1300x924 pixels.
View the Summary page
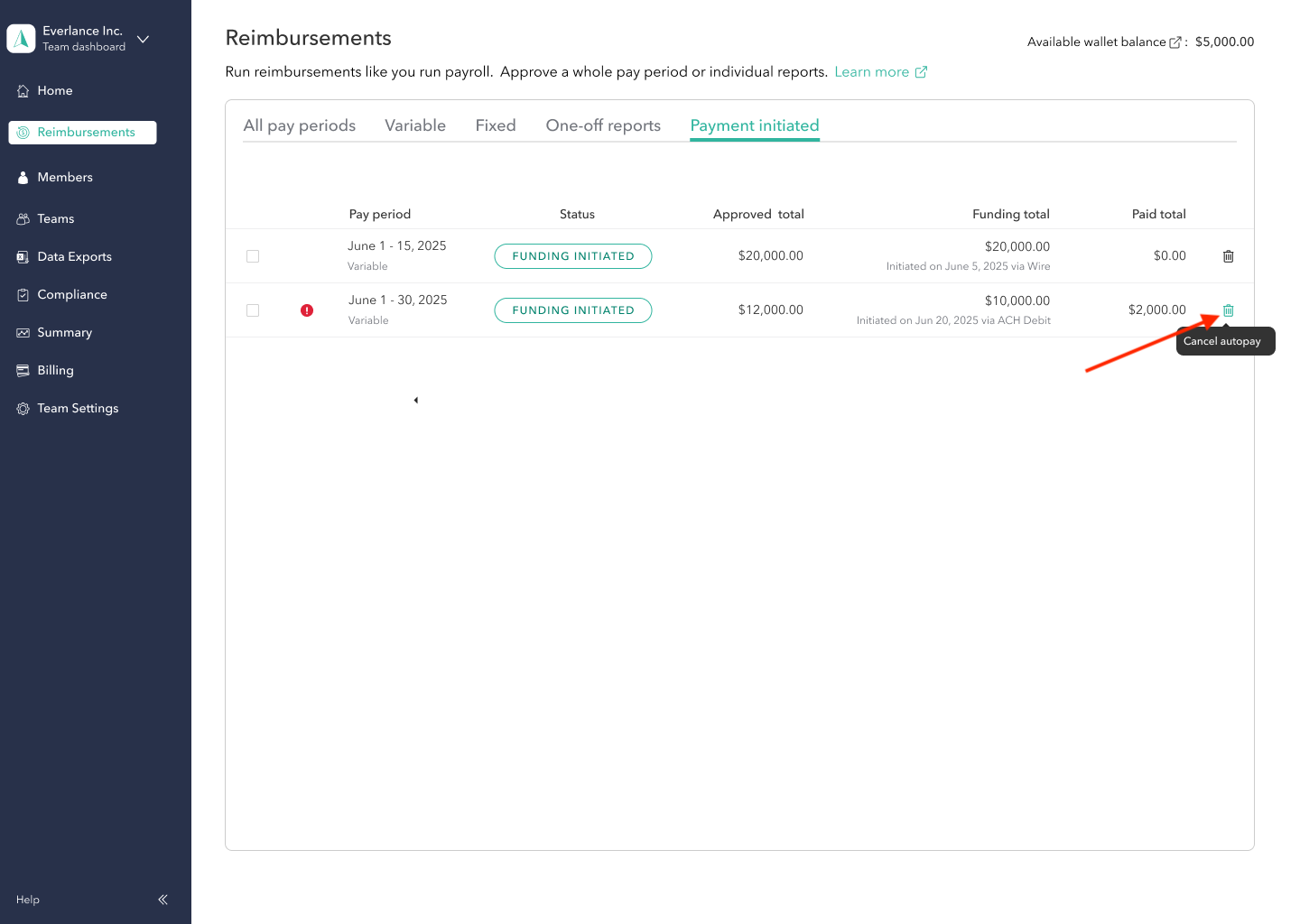[65, 332]
